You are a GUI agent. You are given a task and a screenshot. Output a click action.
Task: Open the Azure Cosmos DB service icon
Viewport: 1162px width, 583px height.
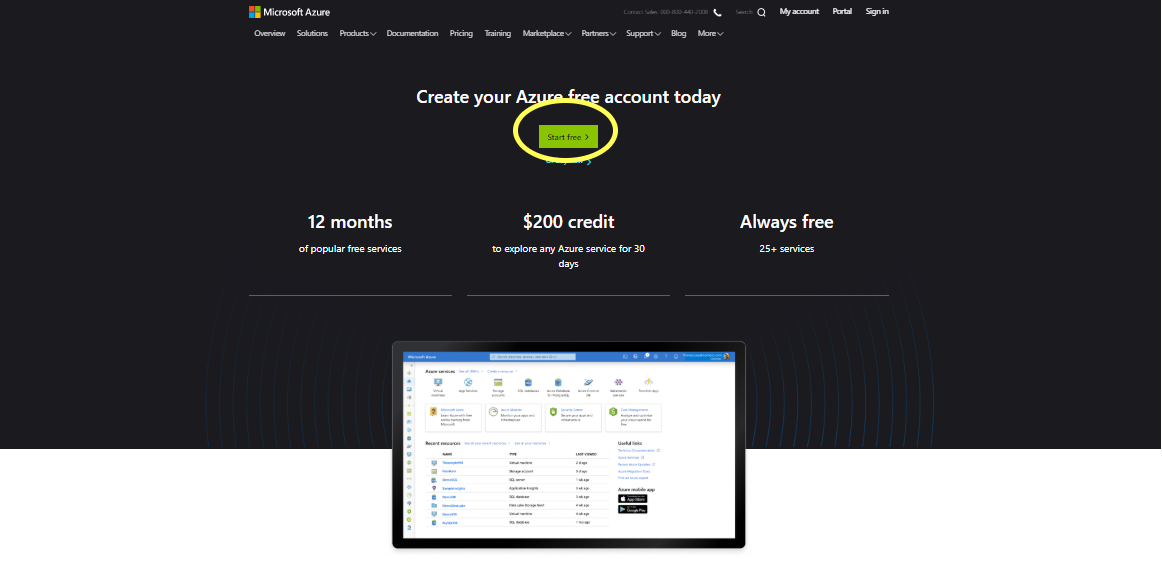pyautogui.click(x=589, y=381)
